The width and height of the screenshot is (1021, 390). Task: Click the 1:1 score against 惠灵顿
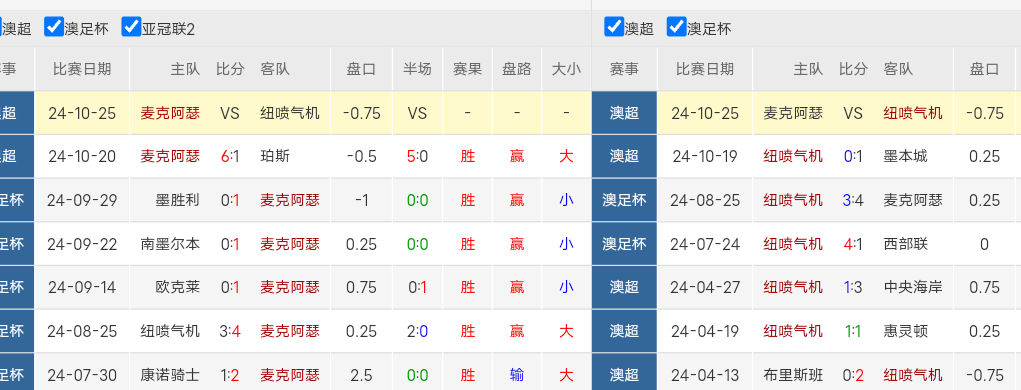click(x=853, y=331)
